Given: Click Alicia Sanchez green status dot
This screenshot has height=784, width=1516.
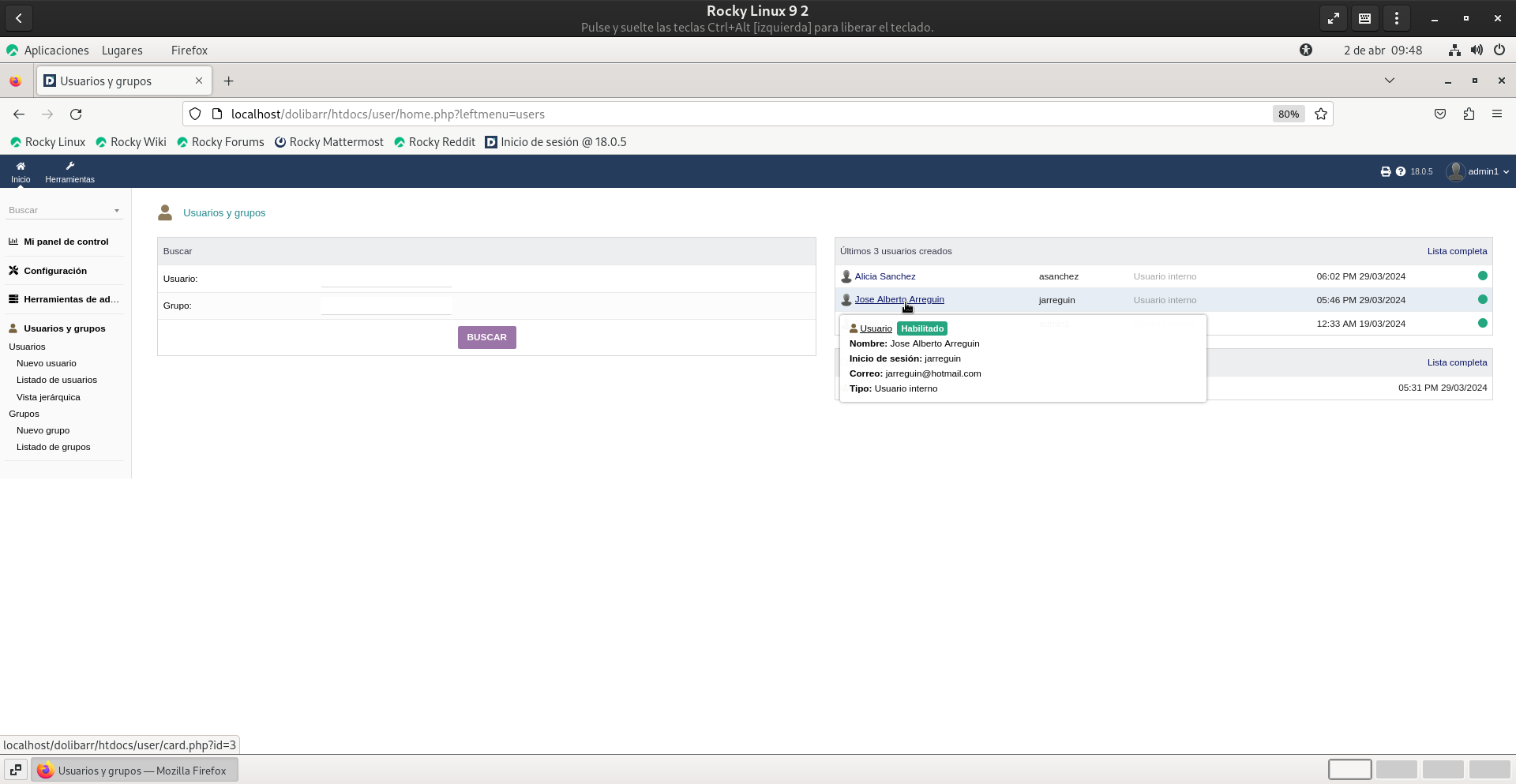Looking at the screenshot, I should [1482, 276].
